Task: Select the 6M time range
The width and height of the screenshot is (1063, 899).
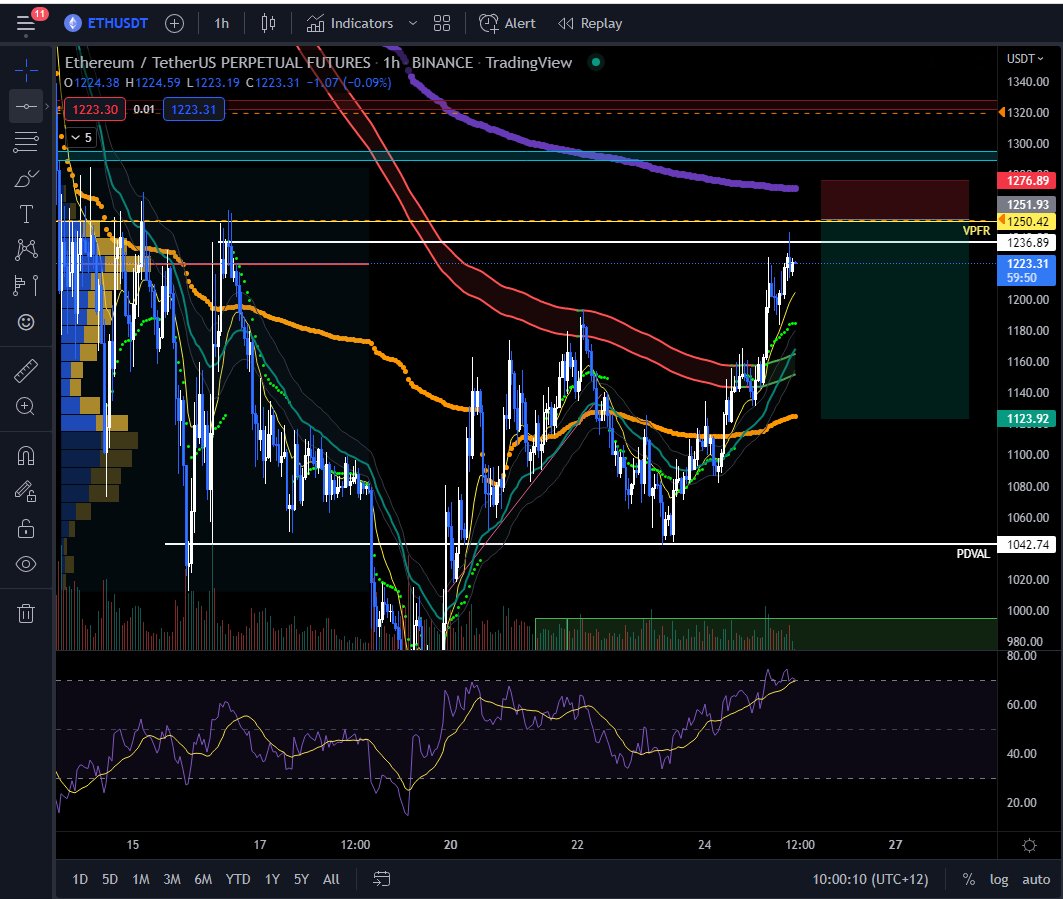Action: (x=203, y=879)
